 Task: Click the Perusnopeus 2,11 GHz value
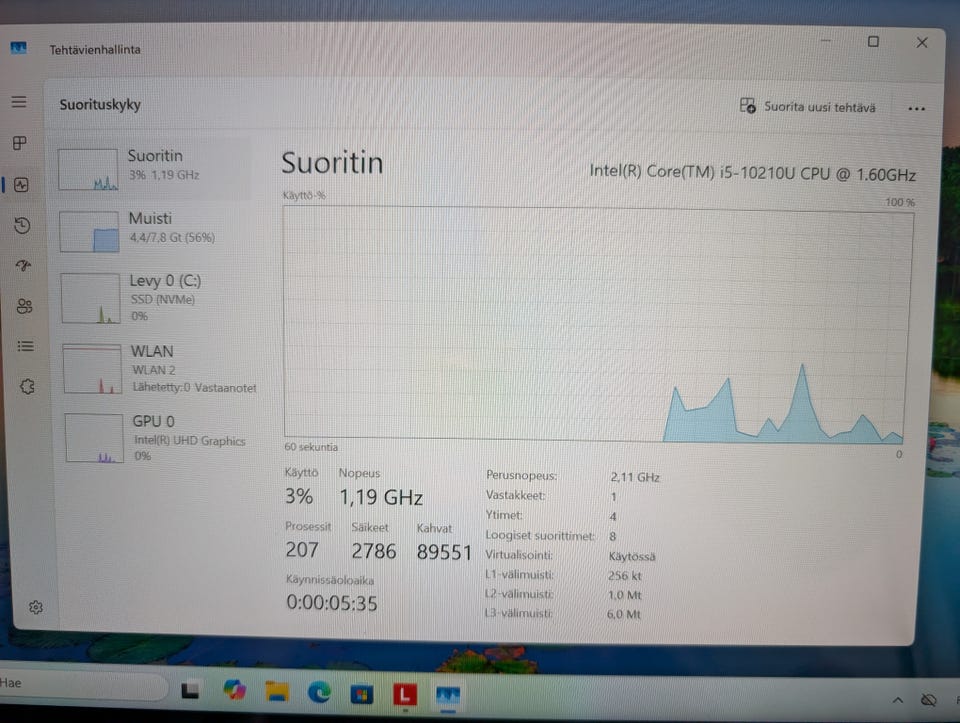coord(635,477)
